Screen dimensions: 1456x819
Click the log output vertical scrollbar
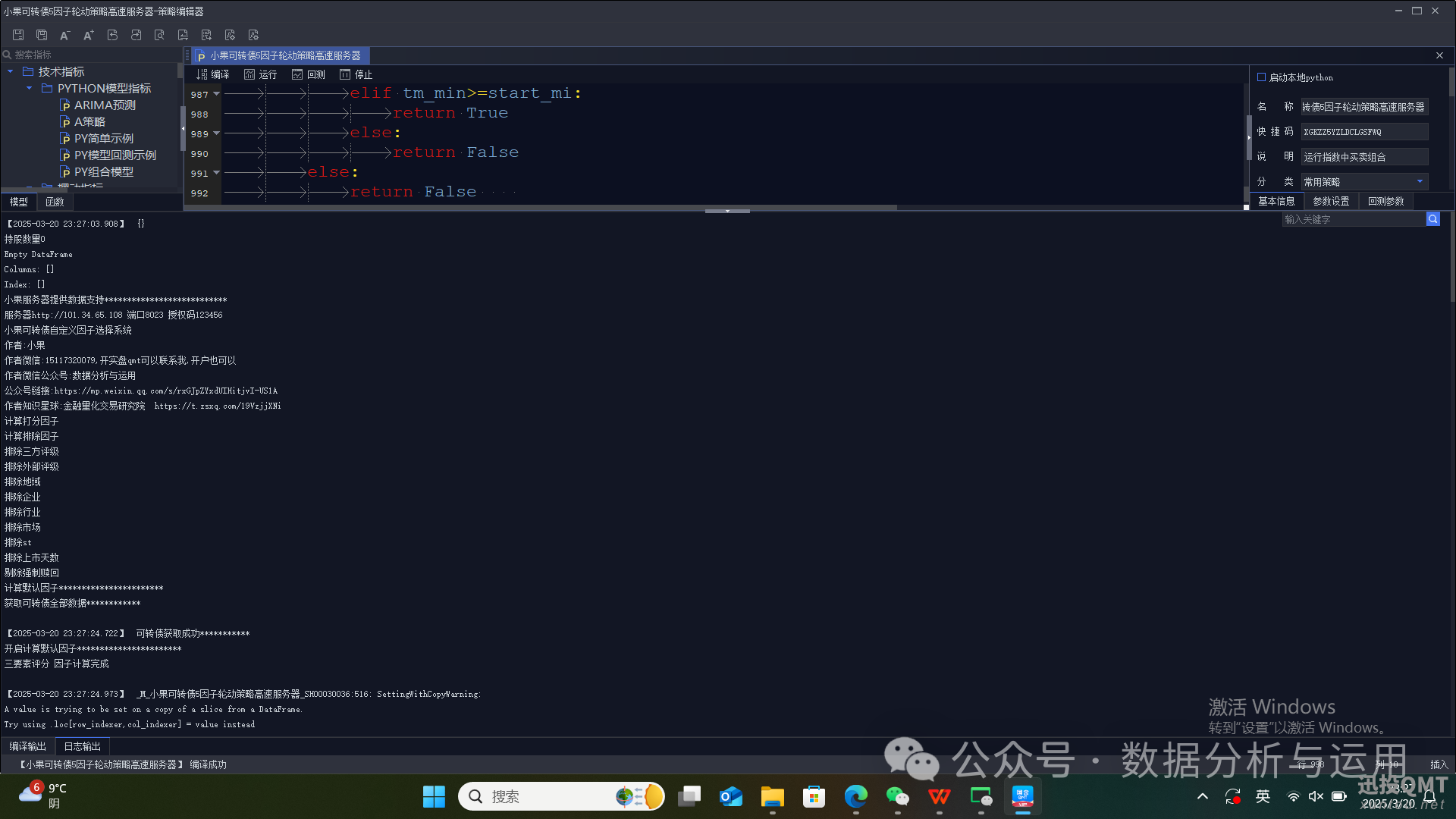(1452, 258)
